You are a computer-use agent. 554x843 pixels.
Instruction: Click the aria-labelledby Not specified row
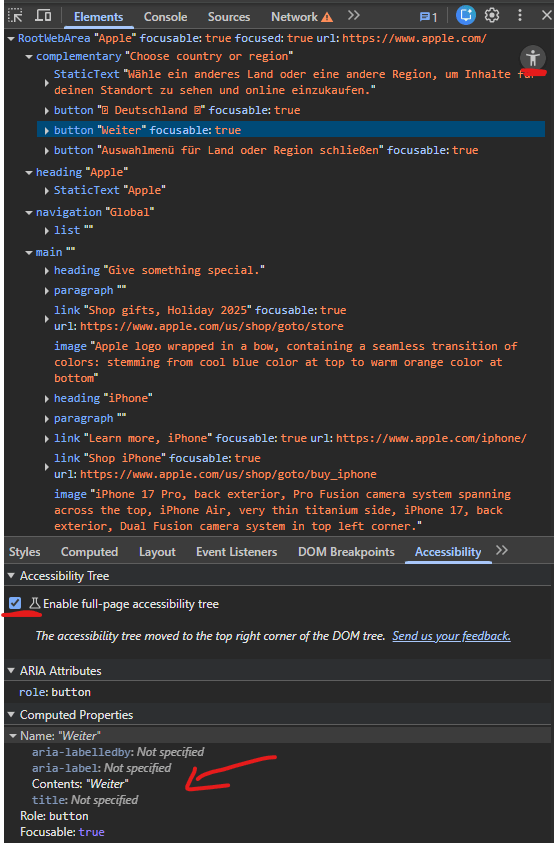118,752
